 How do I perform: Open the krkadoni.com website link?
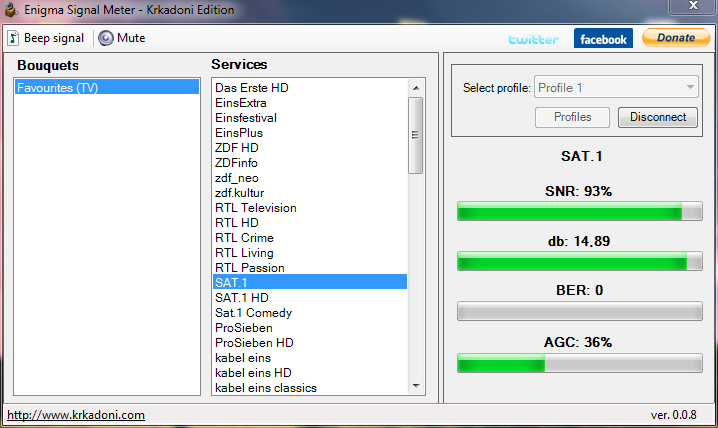point(76,415)
